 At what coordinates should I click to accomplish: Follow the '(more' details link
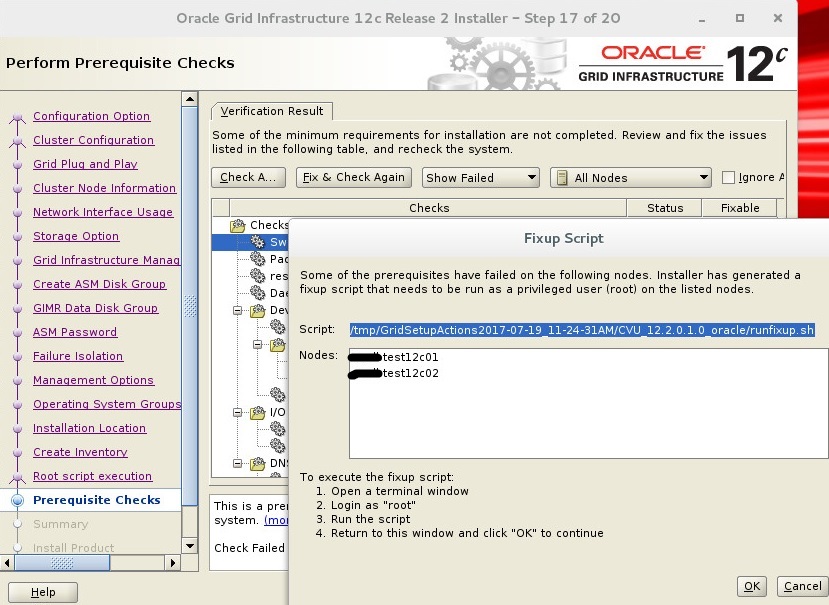(276, 520)
